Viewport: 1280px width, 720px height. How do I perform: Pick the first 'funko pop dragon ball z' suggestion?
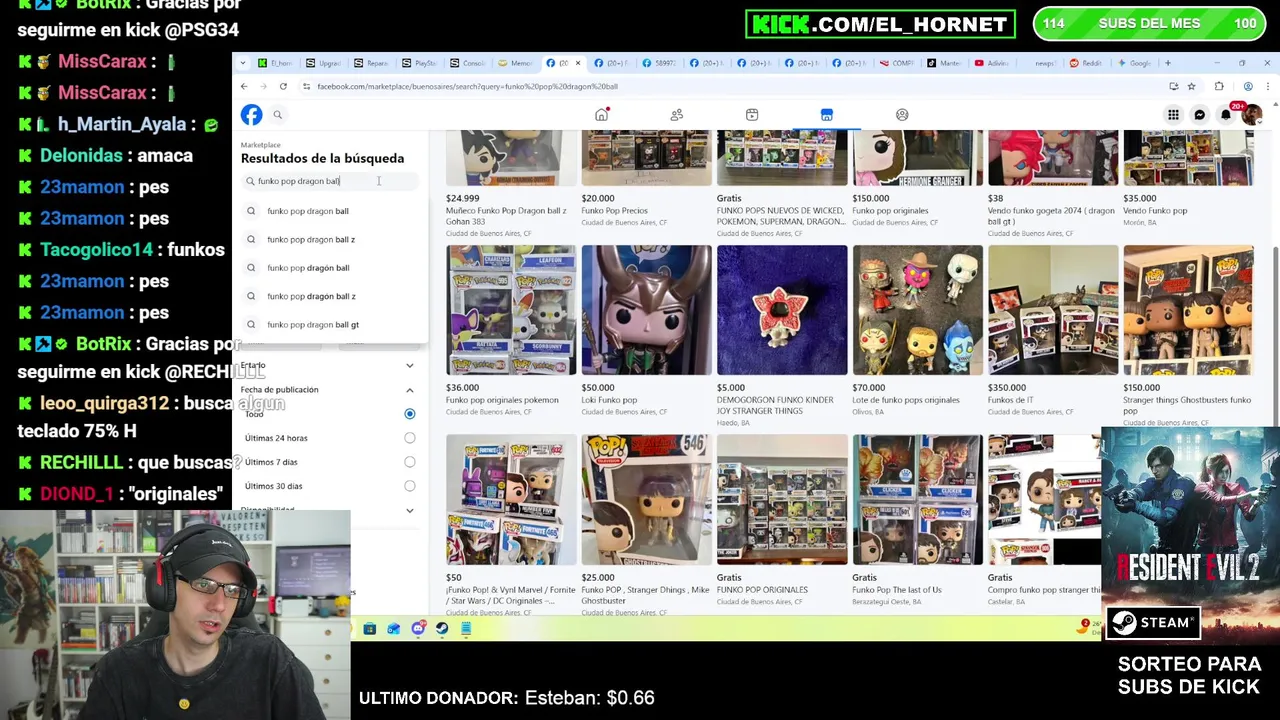click(x=330, y=240)
